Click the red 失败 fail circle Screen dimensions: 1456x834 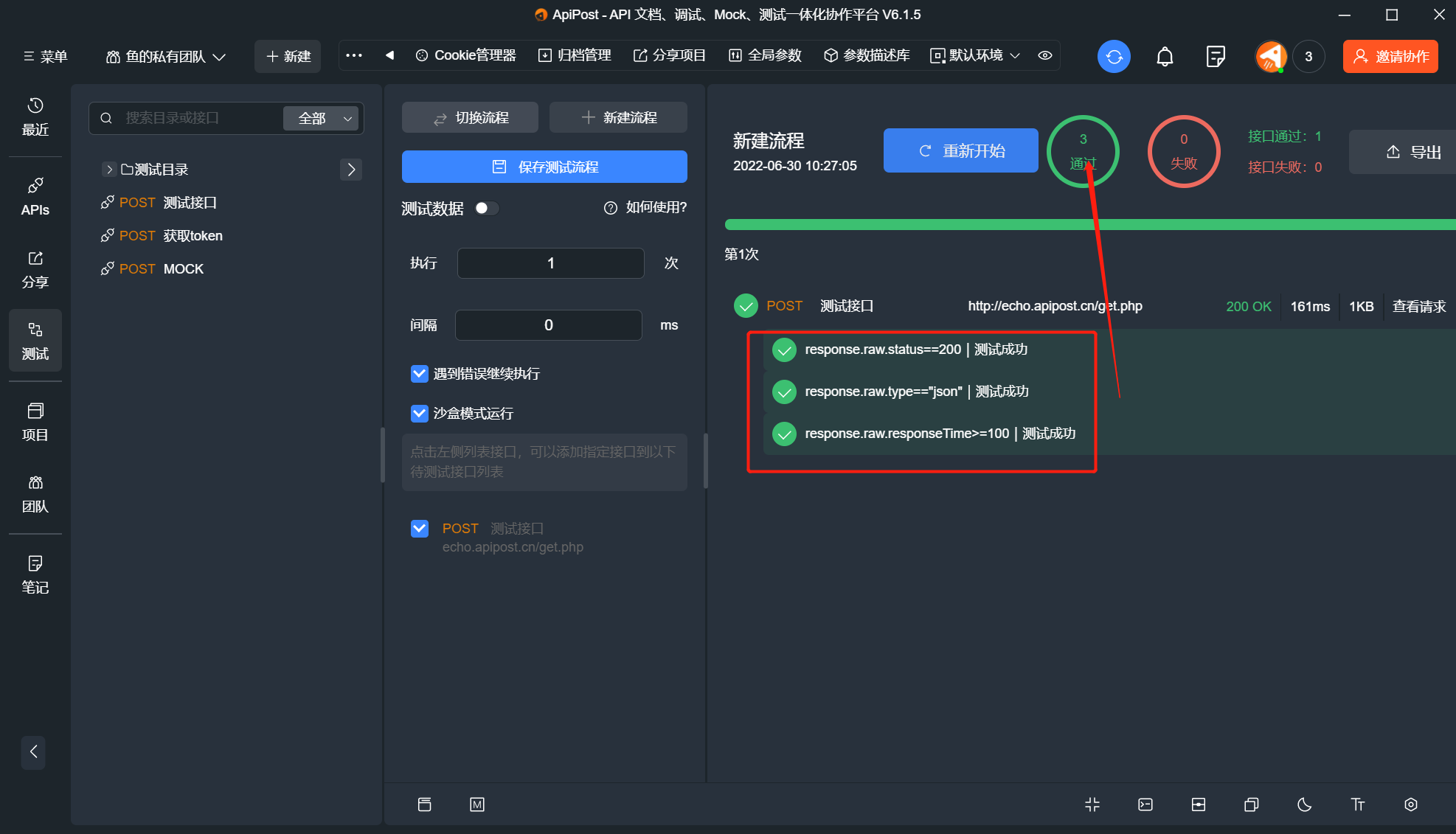[1184, 151]
